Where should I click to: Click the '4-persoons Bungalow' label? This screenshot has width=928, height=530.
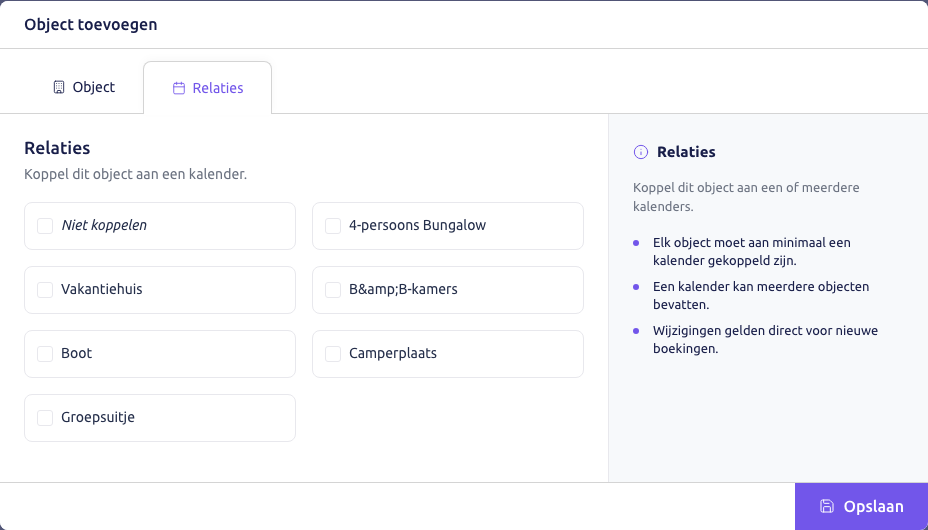(x=417, y=225)
